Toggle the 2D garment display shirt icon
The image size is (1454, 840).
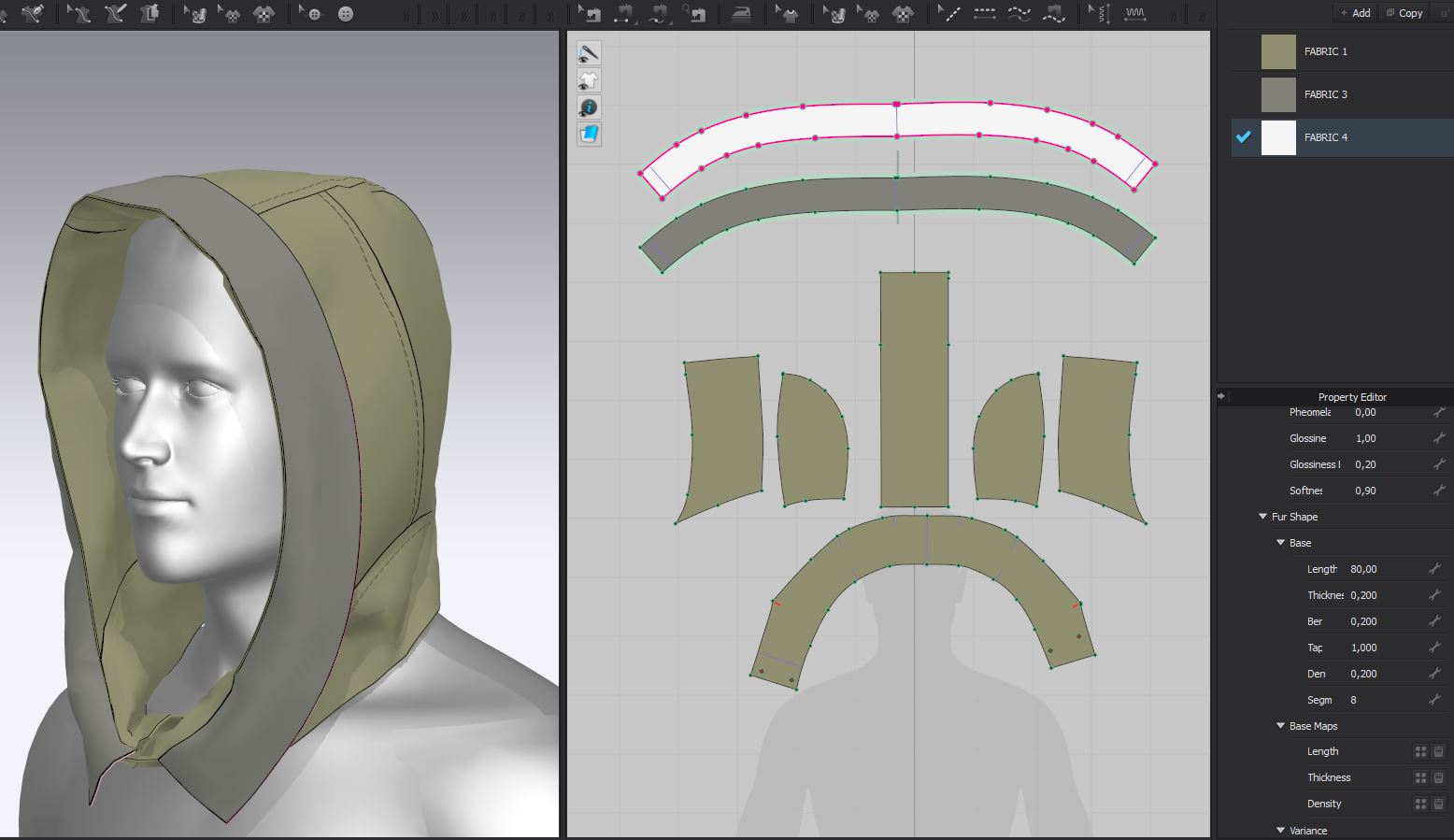point(589,80)
